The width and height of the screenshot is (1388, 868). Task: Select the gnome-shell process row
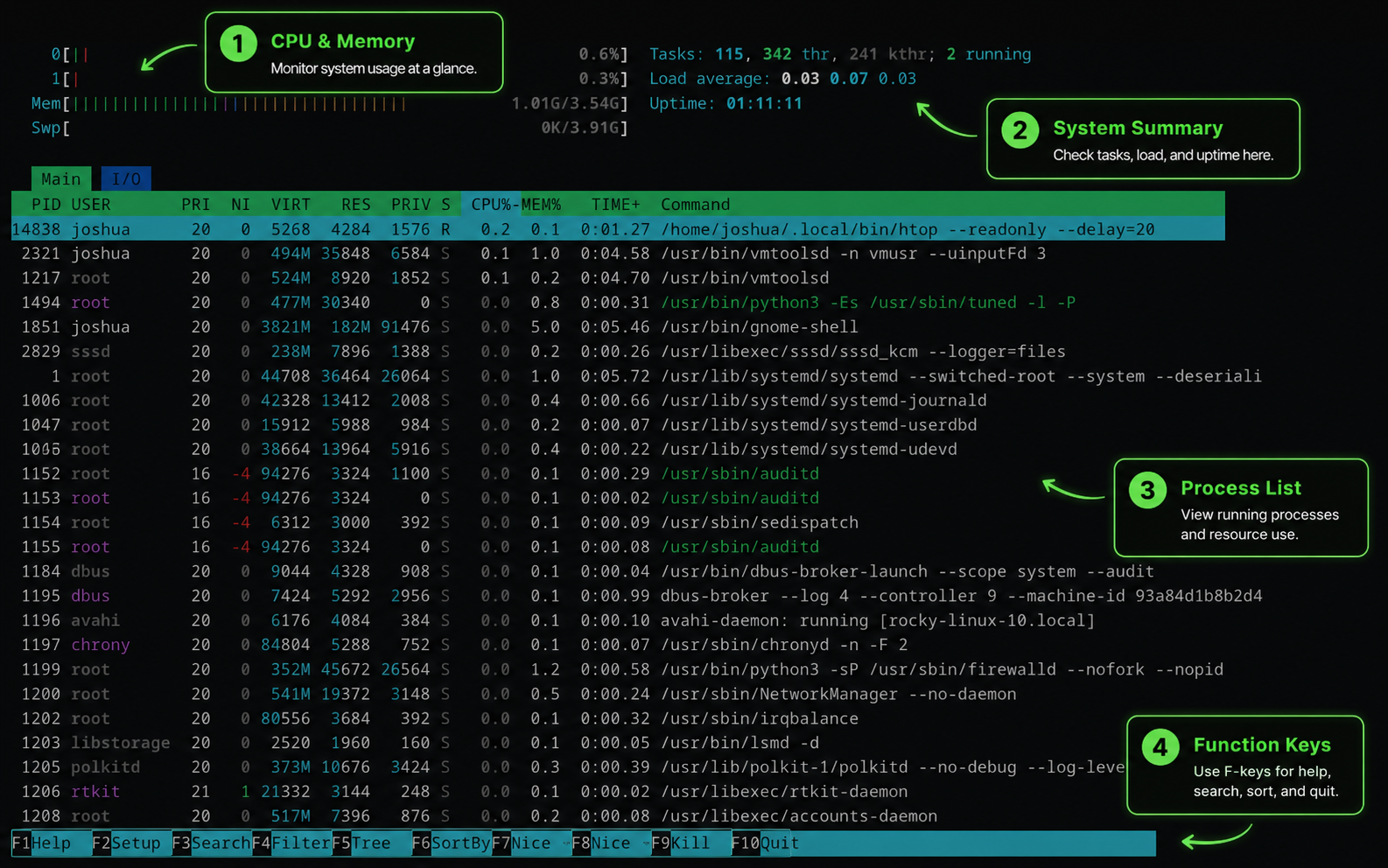click(618, 327)
